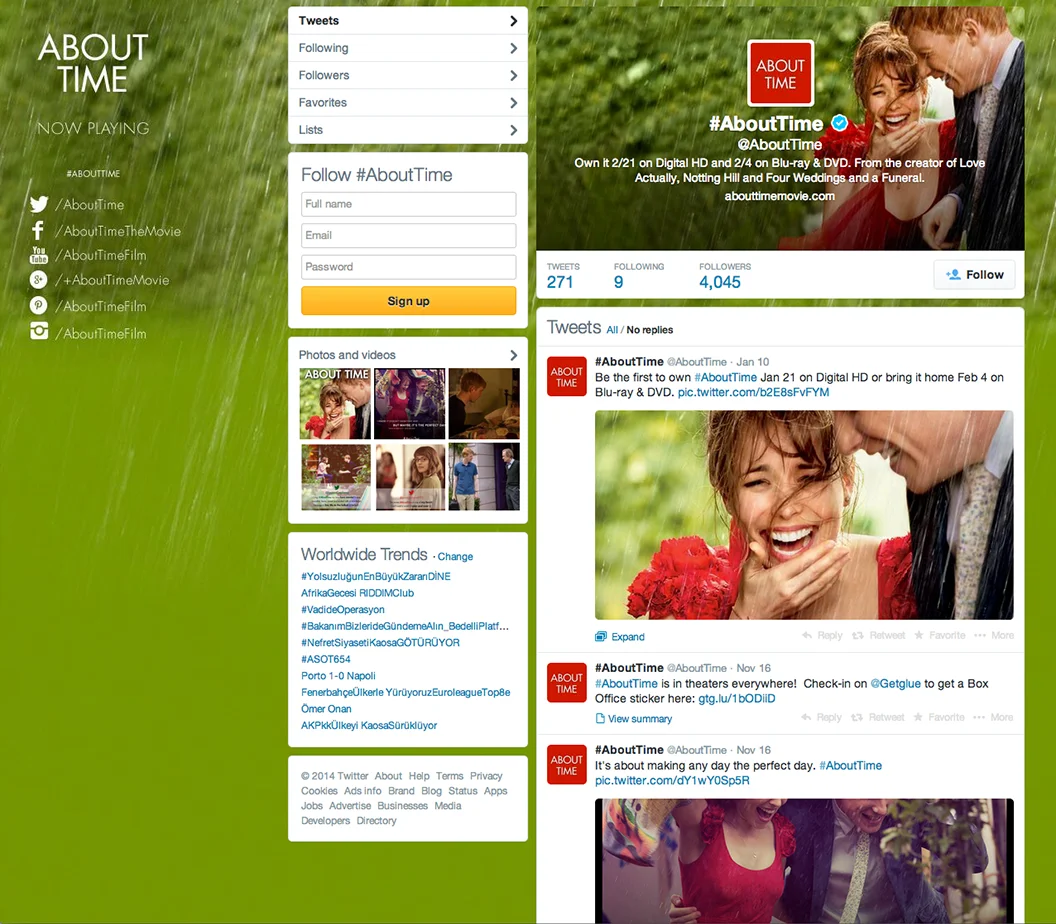Select the No replies filter
1056x924 pixels.
[x=649, y=330]
